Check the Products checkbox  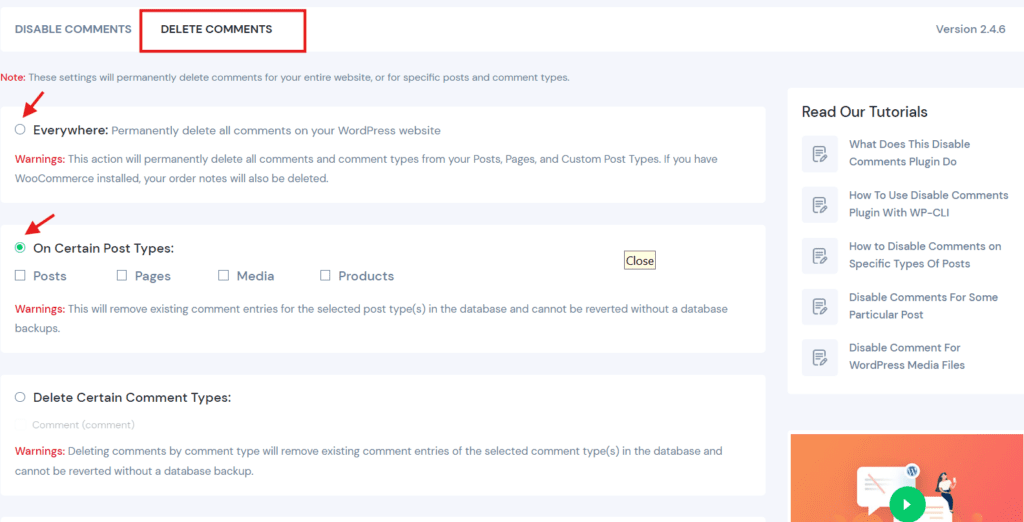click(x=325, y=276)
